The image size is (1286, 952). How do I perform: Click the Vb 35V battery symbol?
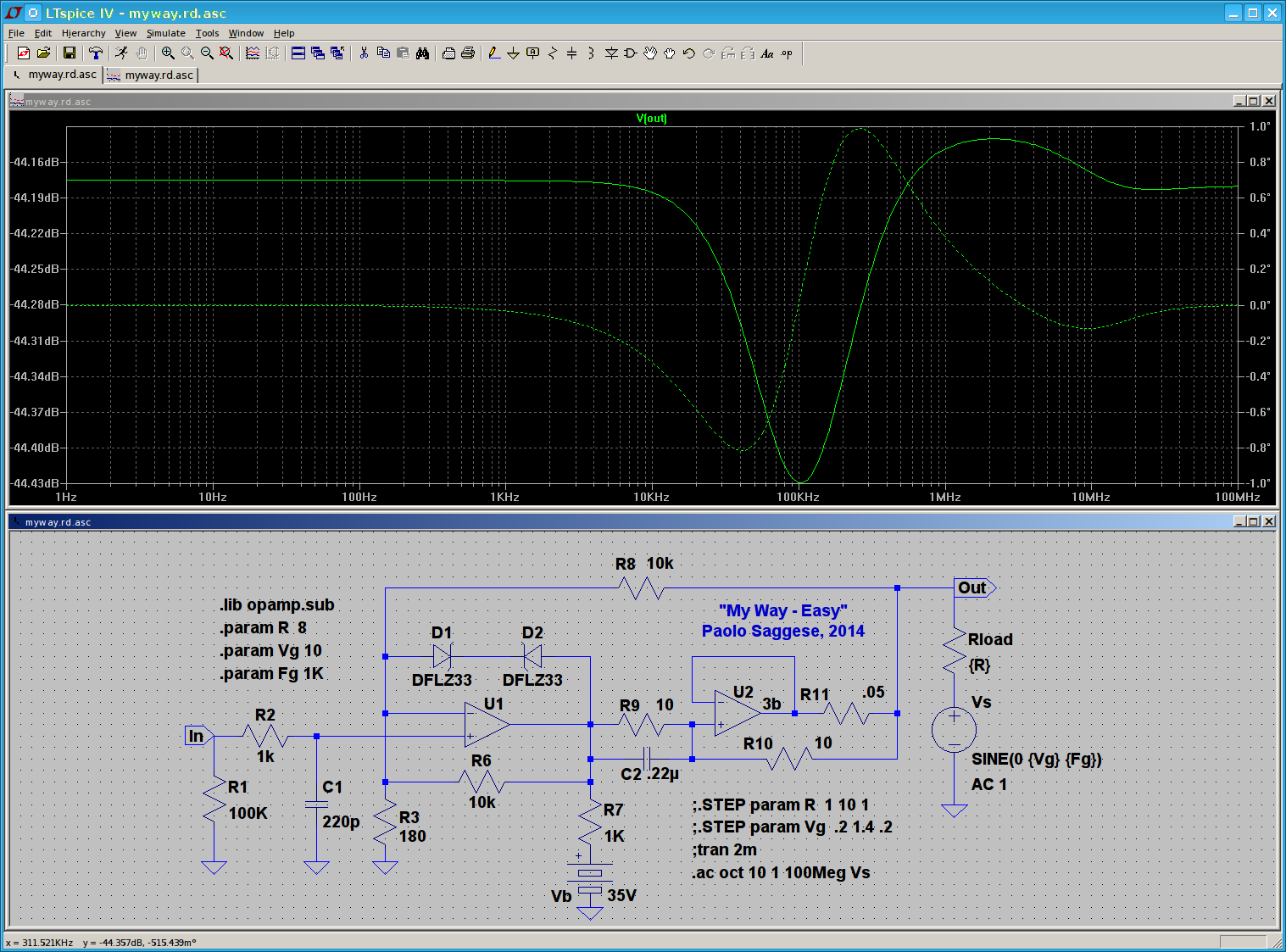(590, 882)
